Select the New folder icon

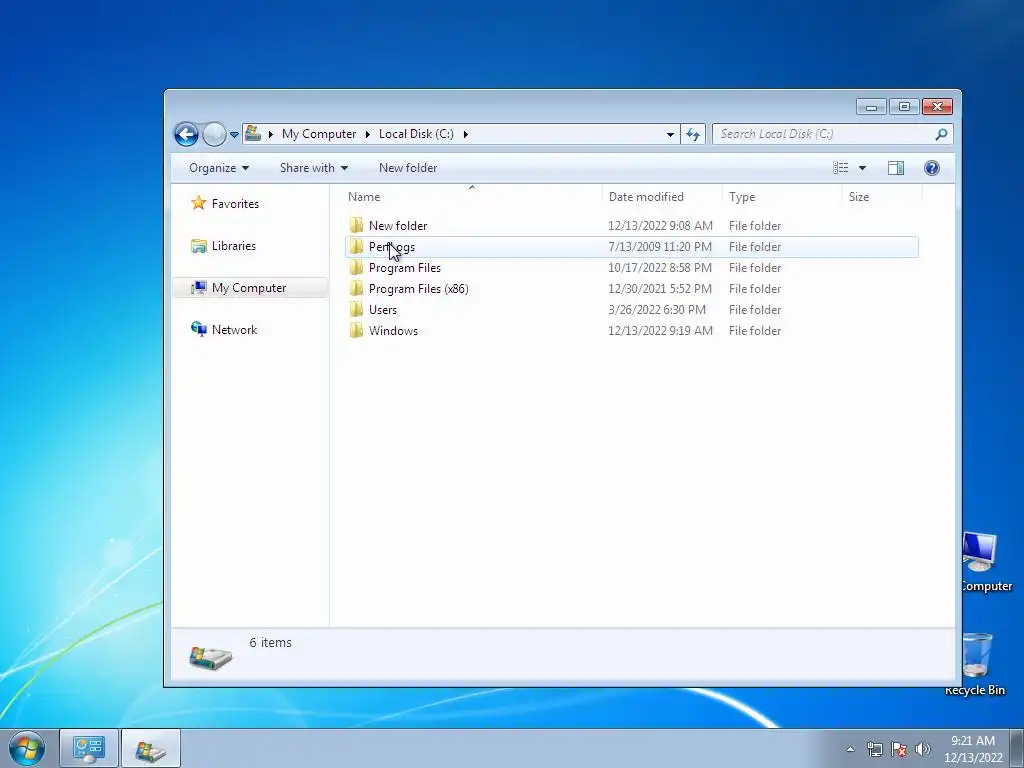[356, 225]
